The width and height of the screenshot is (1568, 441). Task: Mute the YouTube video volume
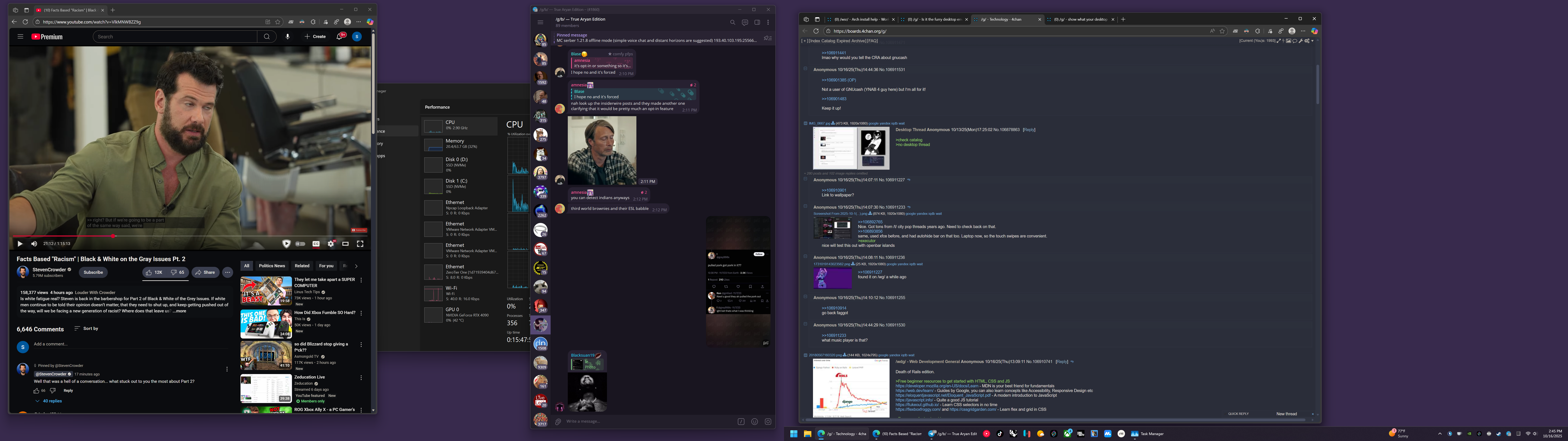(34, 244)
